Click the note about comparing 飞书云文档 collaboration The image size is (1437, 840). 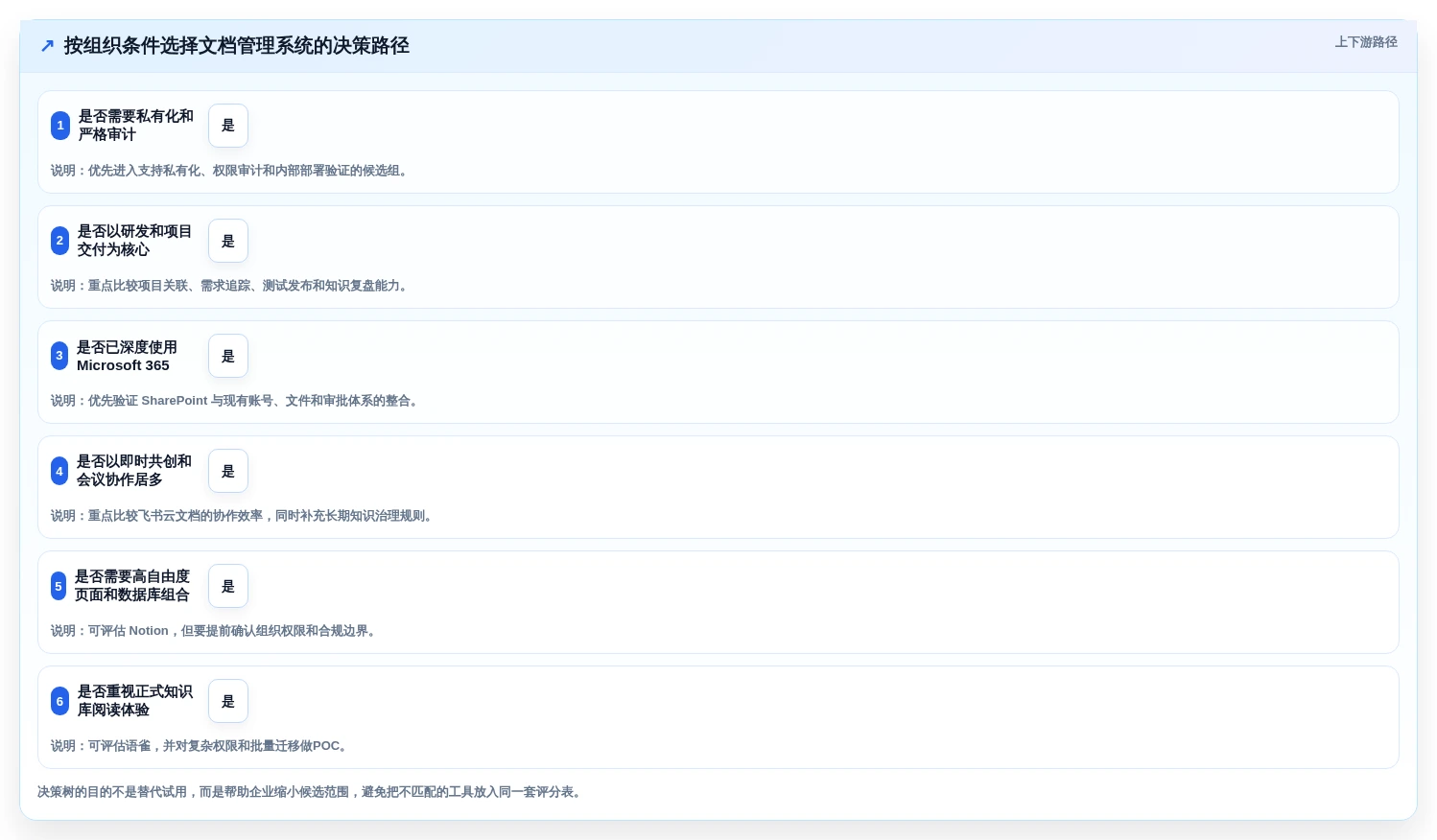click(244, 516)
